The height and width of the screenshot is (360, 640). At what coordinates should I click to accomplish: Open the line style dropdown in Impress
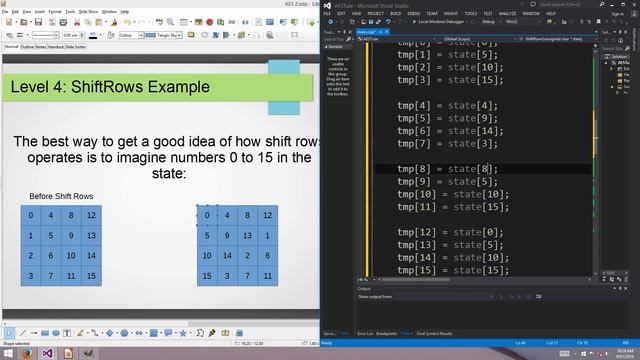point(45,36)
